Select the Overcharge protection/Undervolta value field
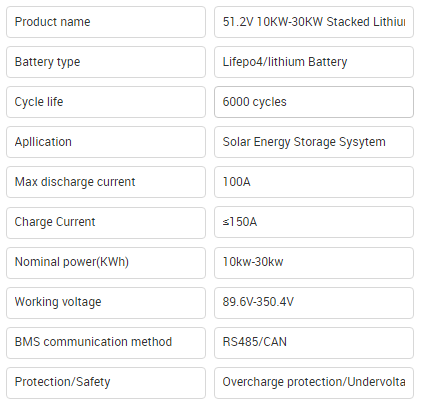421x400 pixels. [314, 383]
